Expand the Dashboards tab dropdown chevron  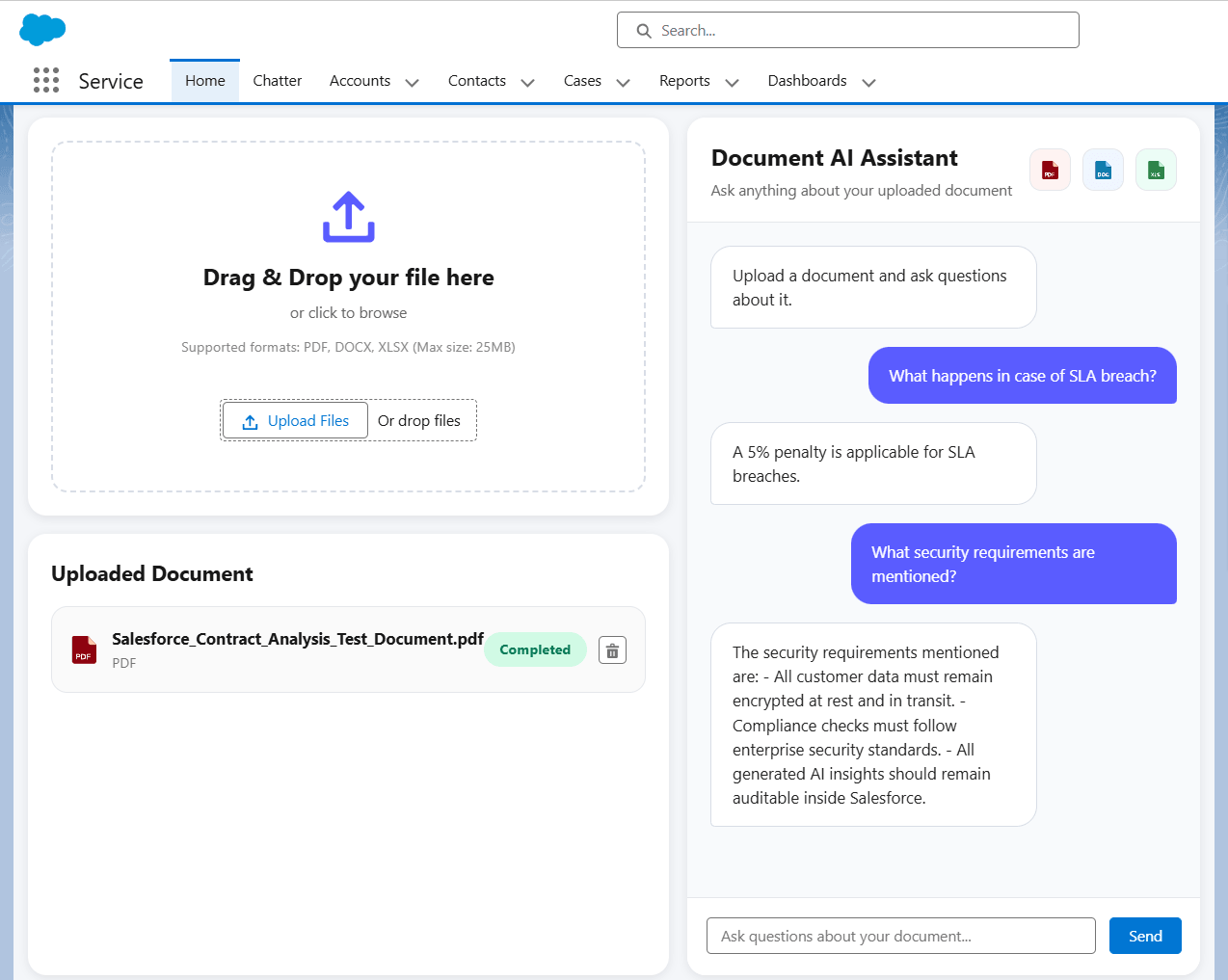[x=869, y=83]
